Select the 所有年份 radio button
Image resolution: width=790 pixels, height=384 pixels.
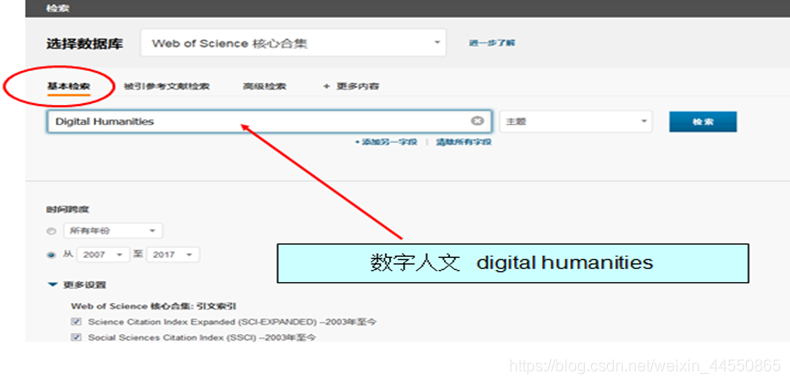(51, 231)
